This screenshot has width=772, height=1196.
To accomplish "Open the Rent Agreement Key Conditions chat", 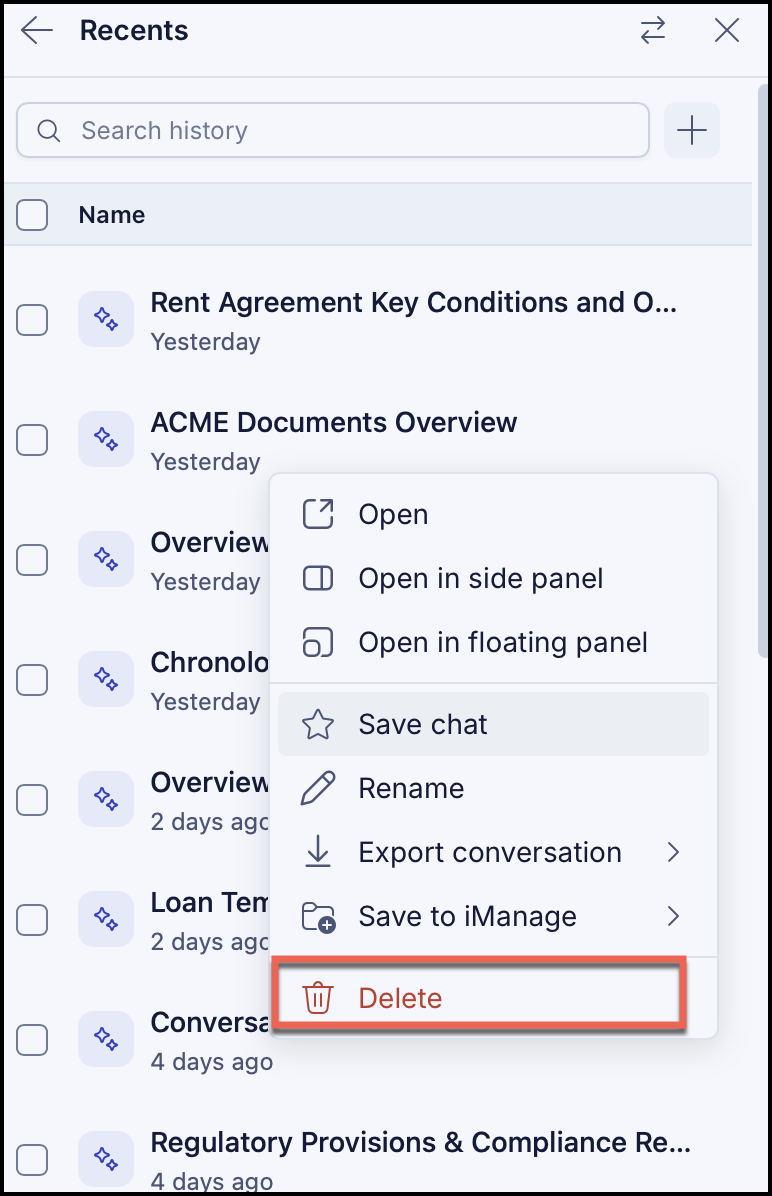I will pos(413,303).
